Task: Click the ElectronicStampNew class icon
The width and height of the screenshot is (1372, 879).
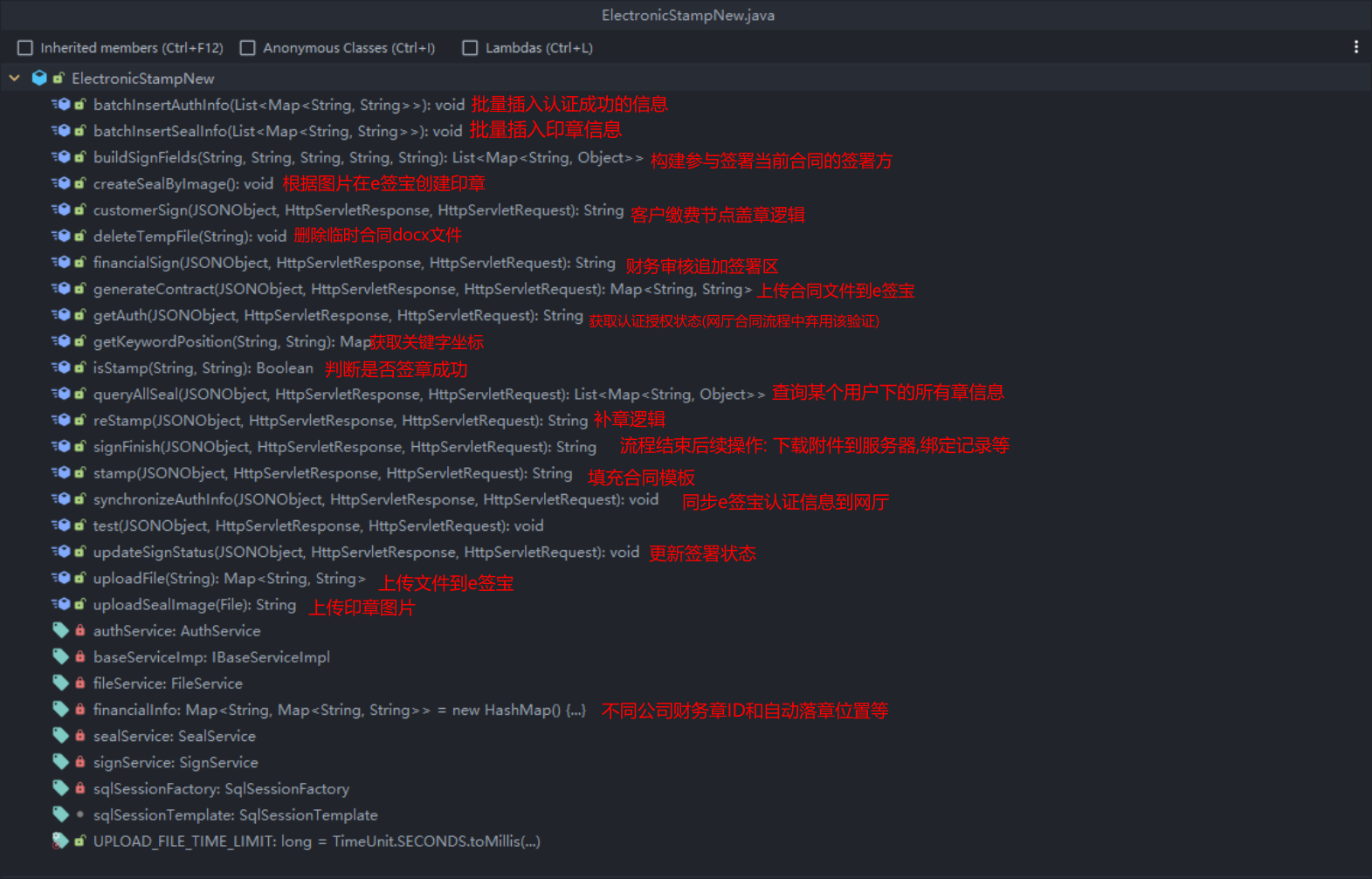Action: [x=39, y=78]
